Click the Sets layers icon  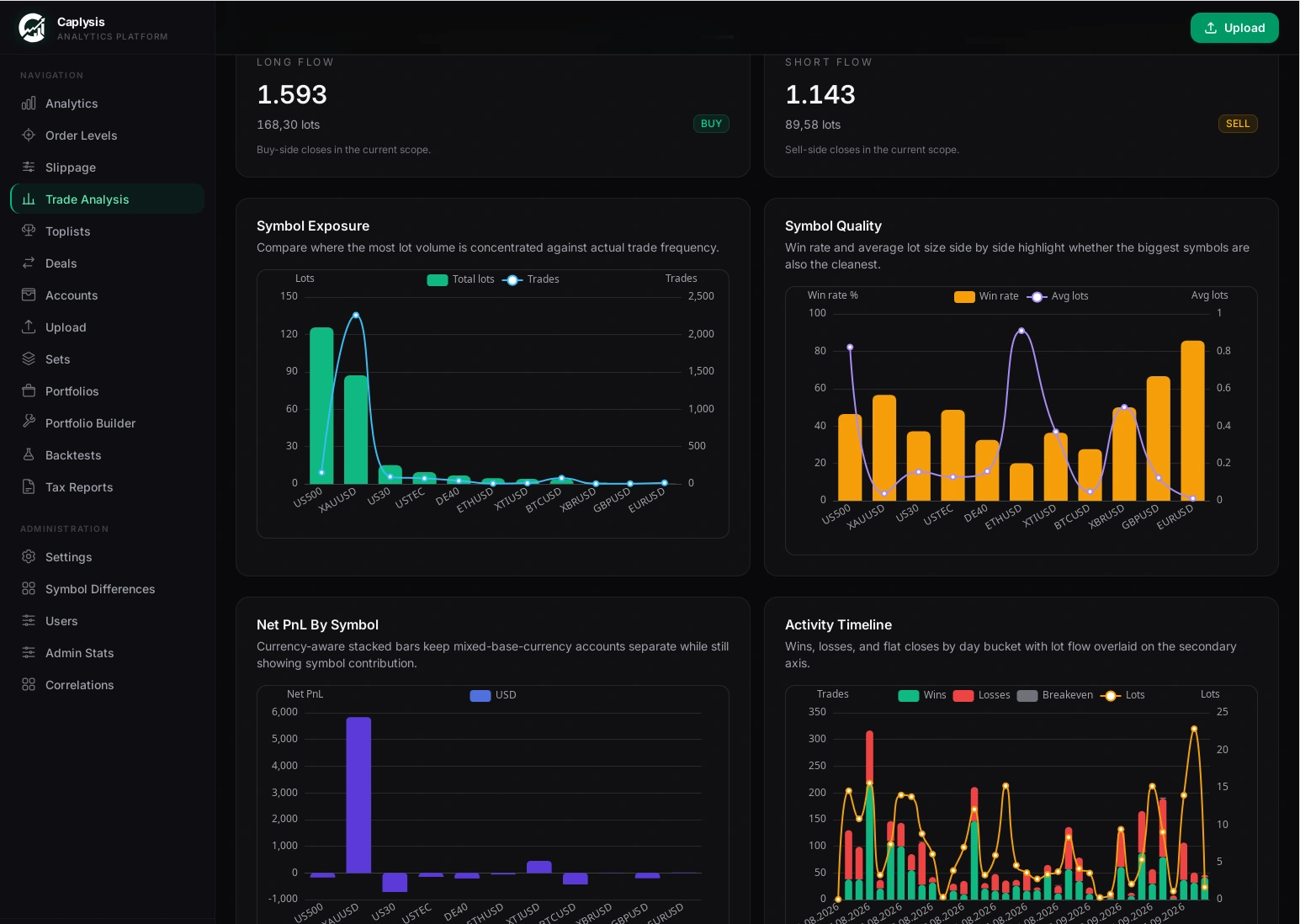pyautogui.click(x=29, y=359)
